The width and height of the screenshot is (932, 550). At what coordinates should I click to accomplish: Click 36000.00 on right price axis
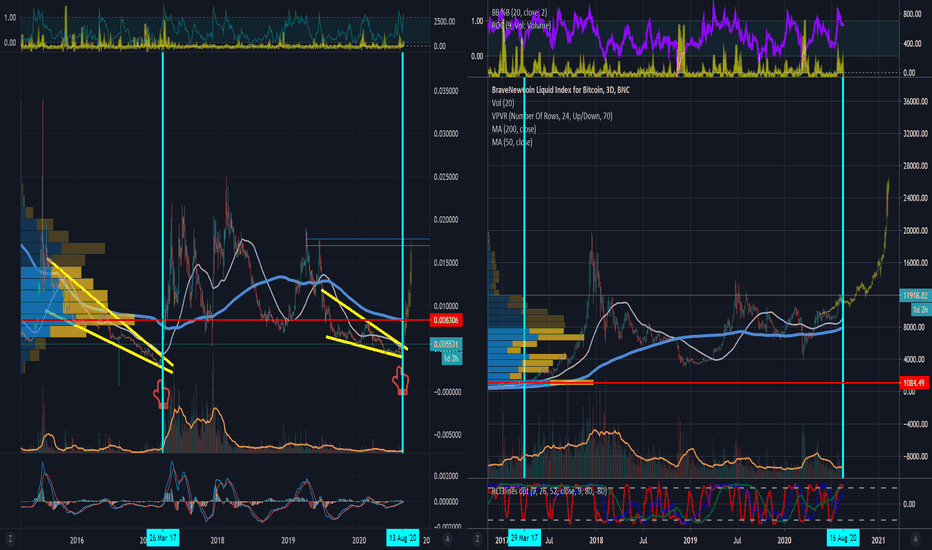(915, 102)
